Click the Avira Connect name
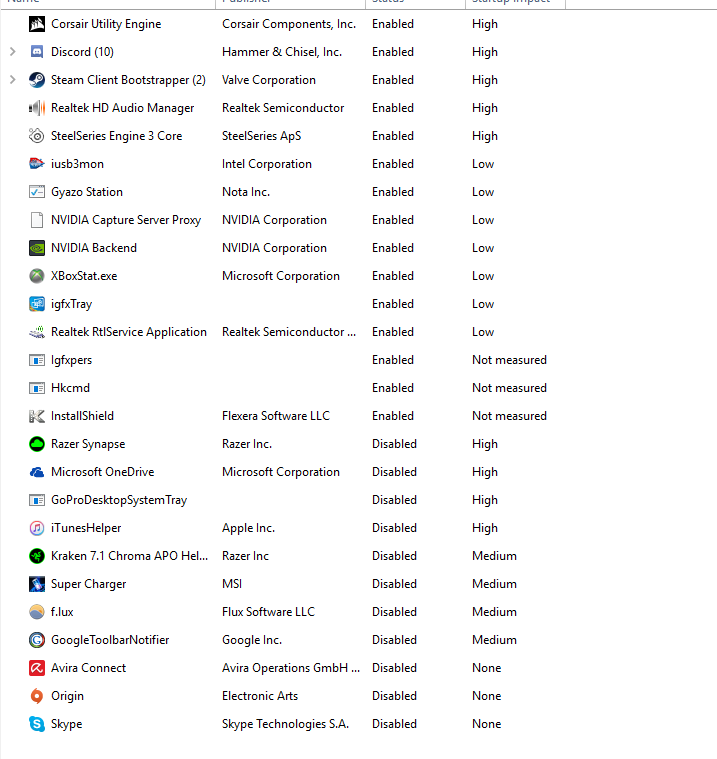 89,668
